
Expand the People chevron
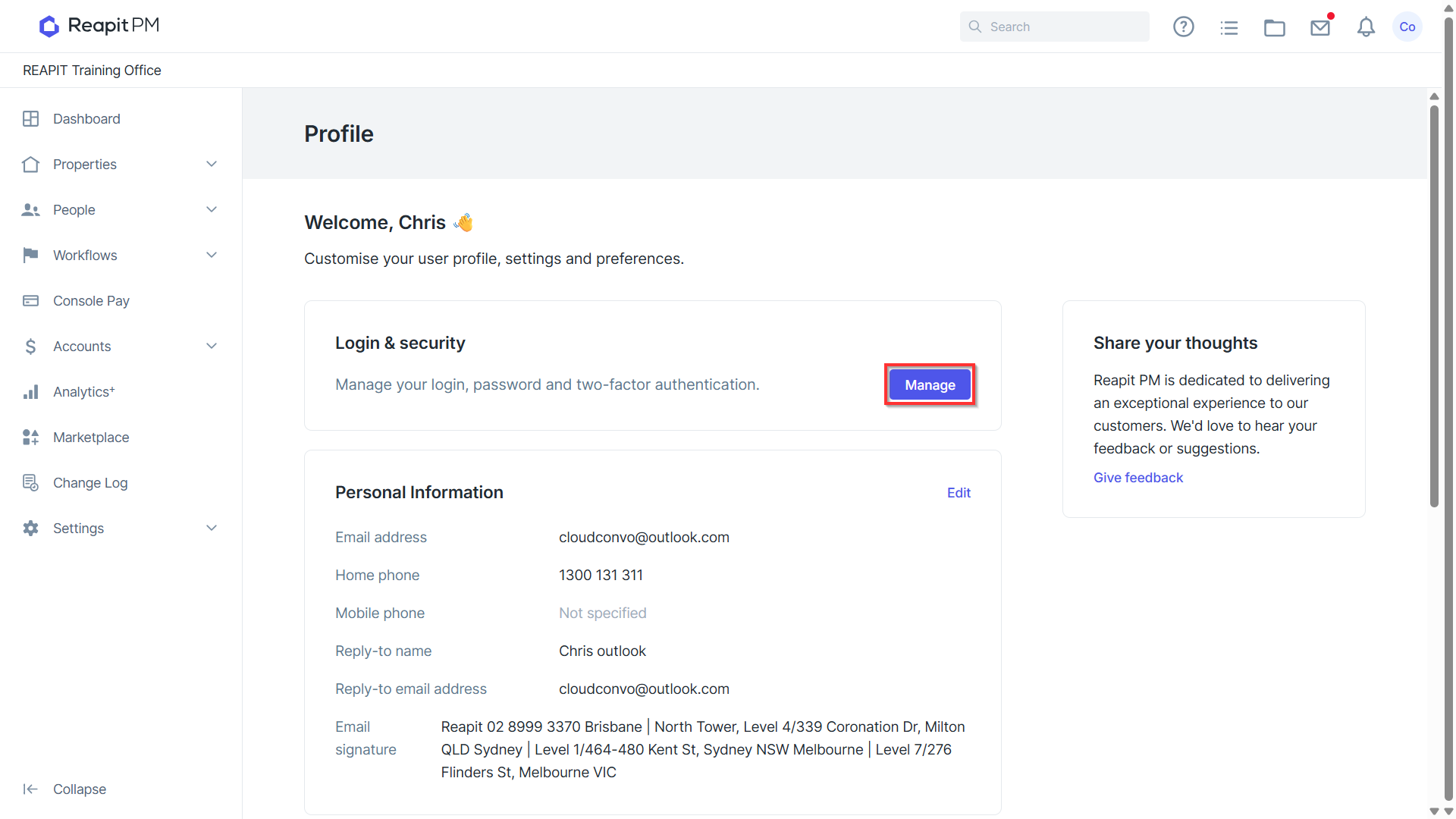tap(212, 210)
